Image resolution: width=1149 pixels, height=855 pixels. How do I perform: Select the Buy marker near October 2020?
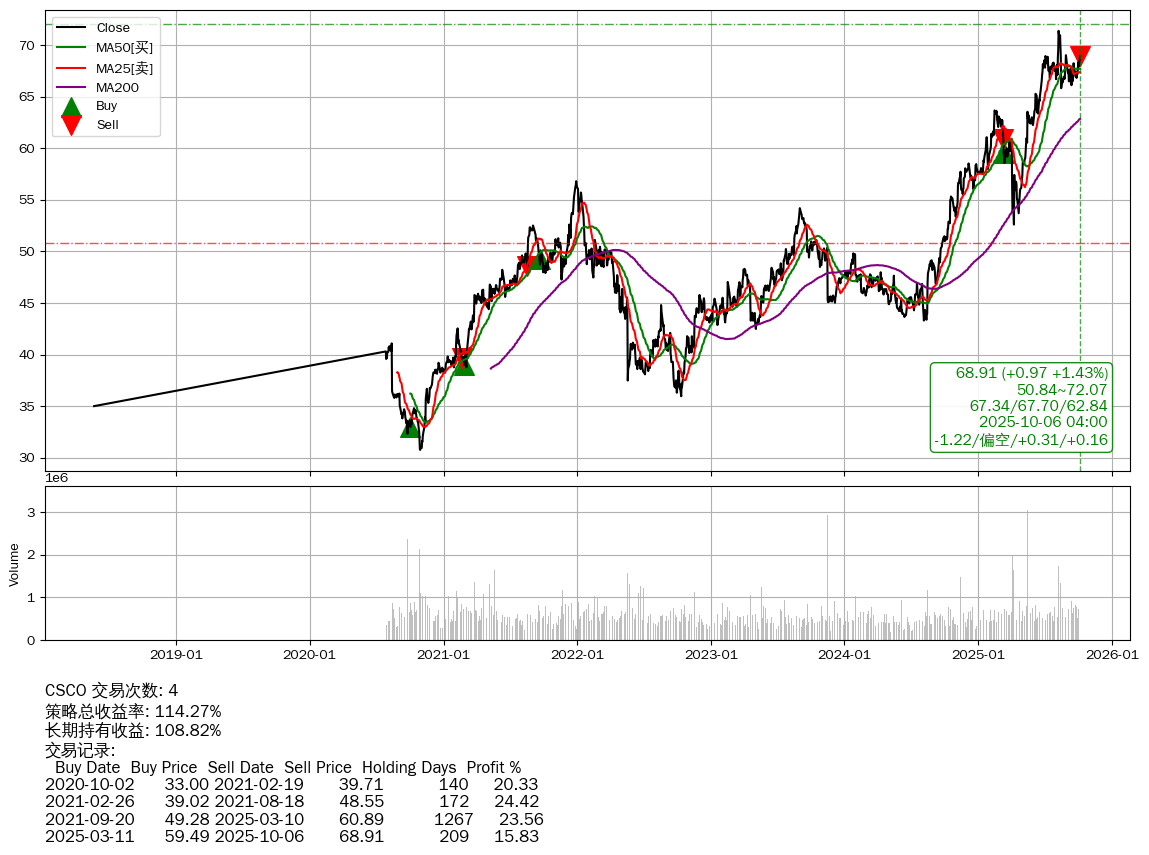click(410, 428)
